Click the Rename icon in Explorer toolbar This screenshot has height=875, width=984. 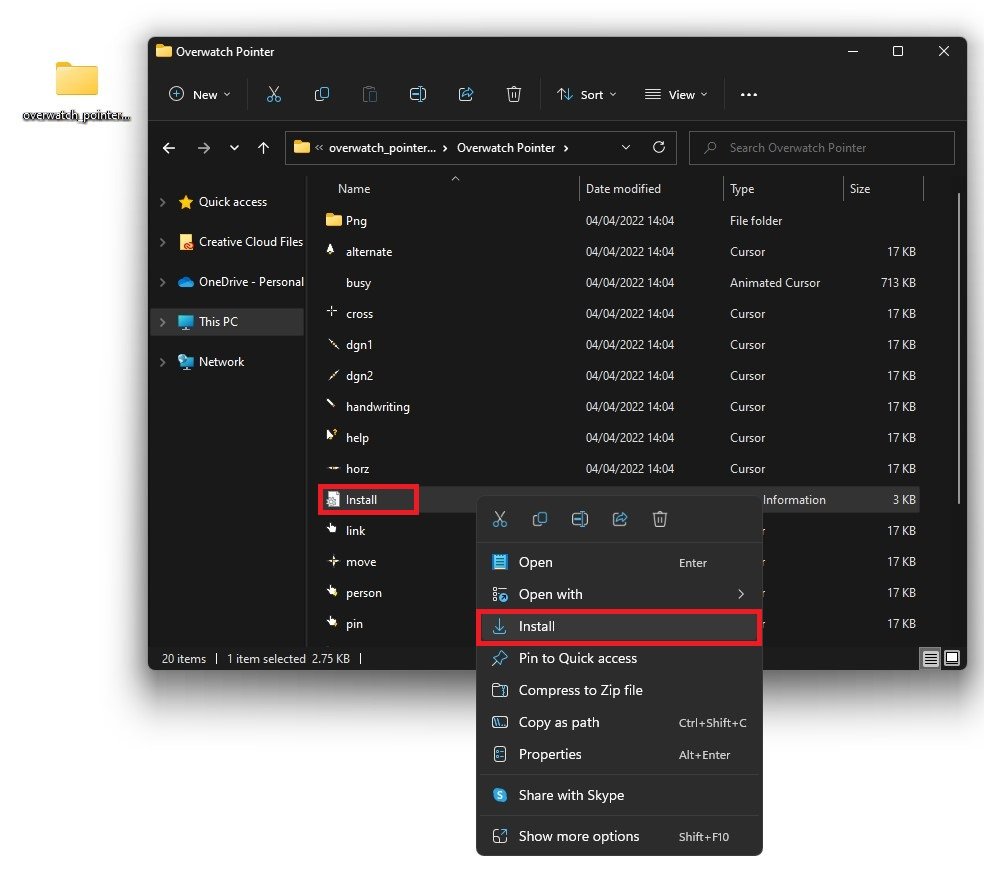point(418,94)
